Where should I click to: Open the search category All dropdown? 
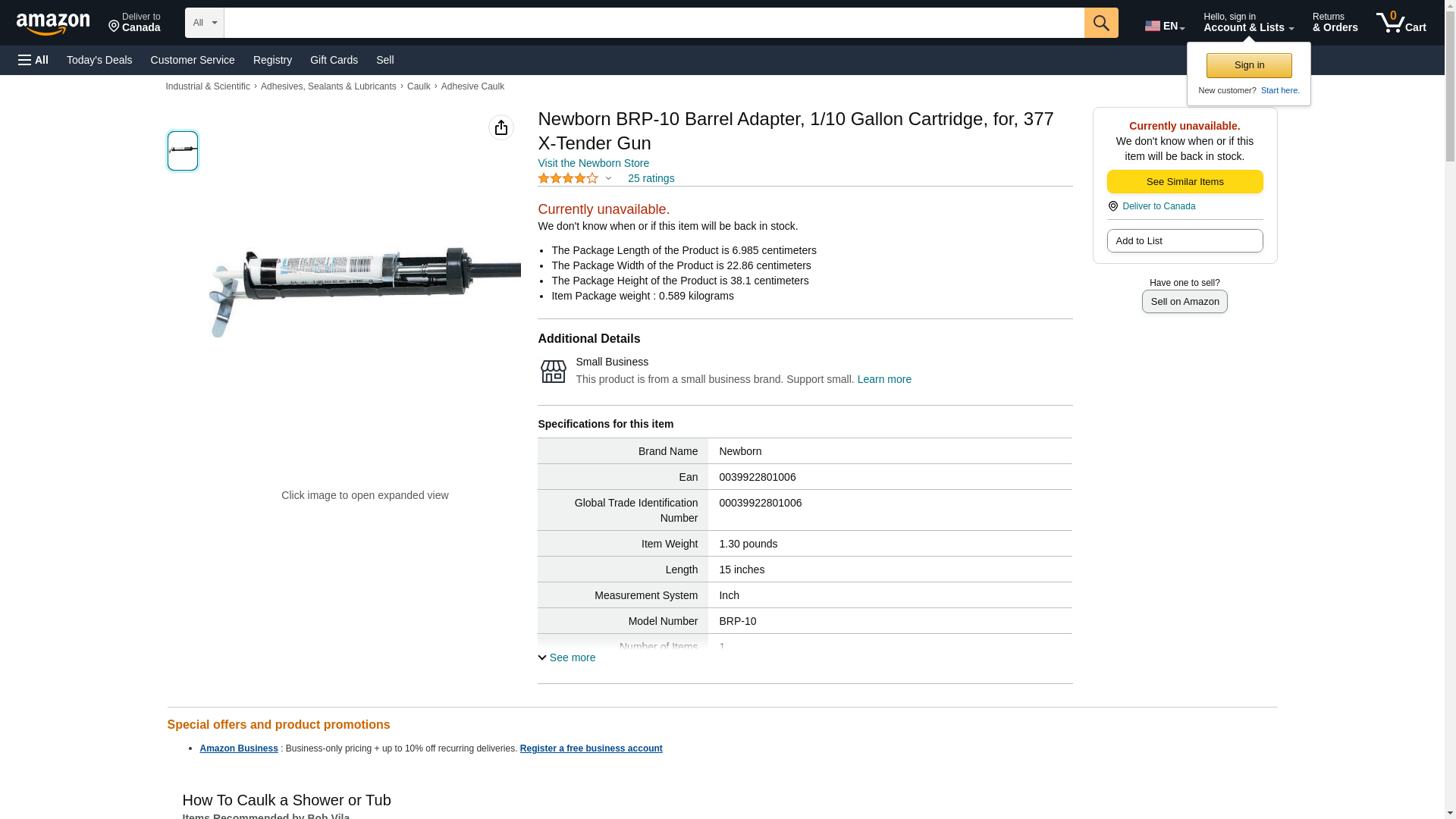point(204,23)
